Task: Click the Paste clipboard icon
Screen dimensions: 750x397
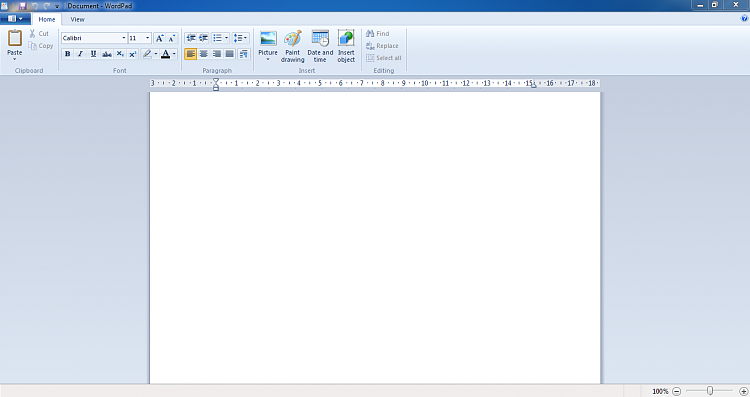Action: click(x=15, y=38)
